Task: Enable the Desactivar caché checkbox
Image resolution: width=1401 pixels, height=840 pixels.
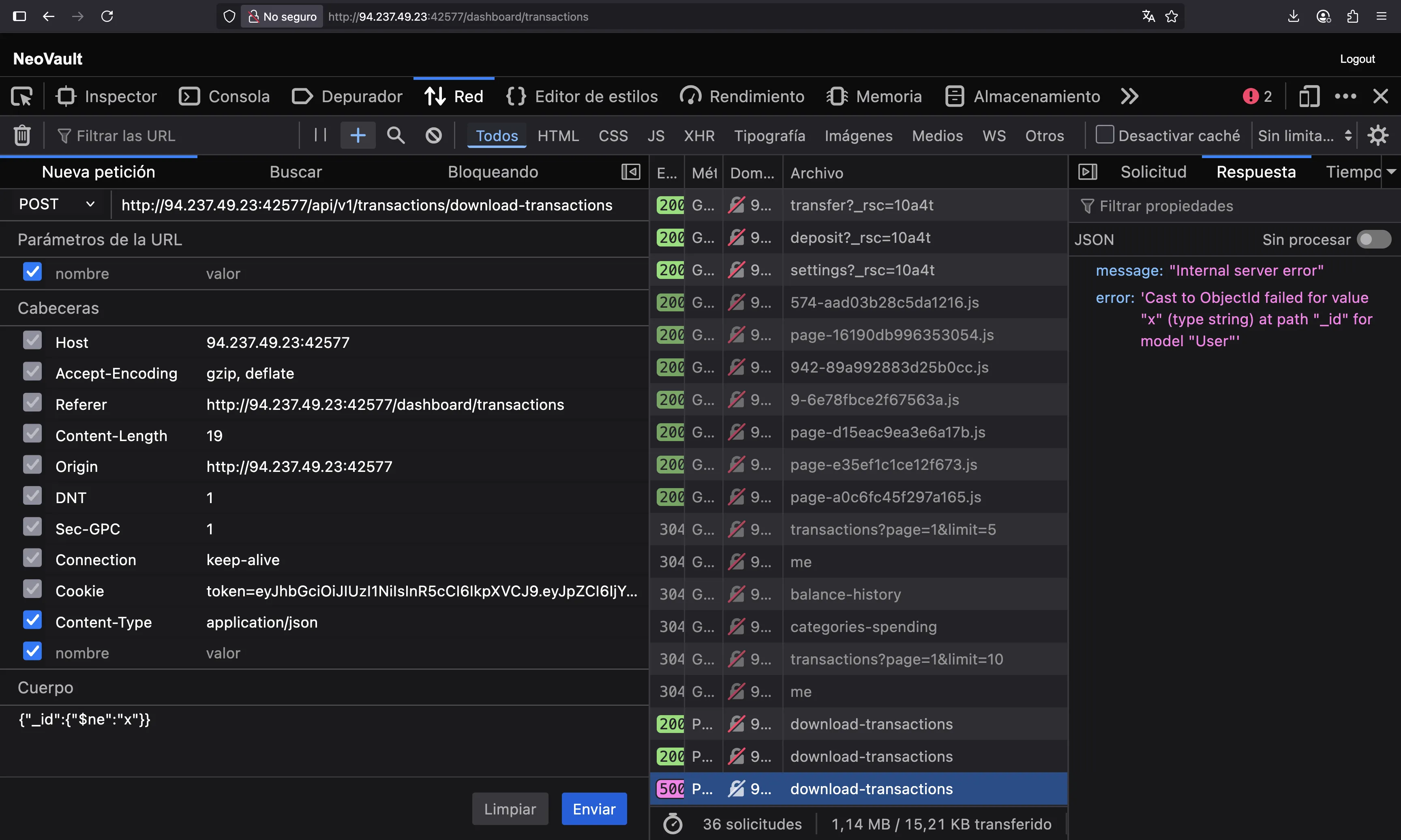Action: (x=1105, y=135)
